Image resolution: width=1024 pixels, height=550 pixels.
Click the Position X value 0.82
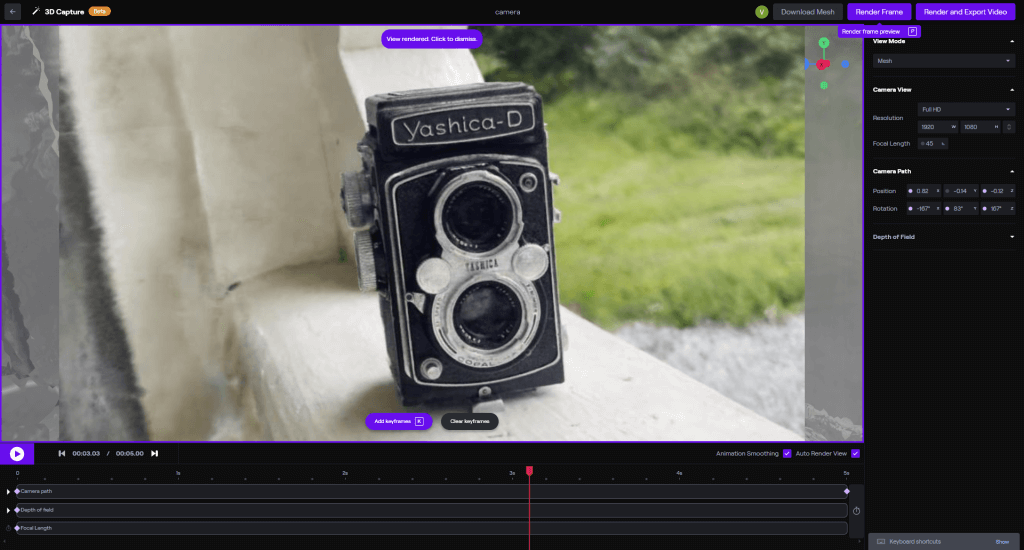pos(923,191)
